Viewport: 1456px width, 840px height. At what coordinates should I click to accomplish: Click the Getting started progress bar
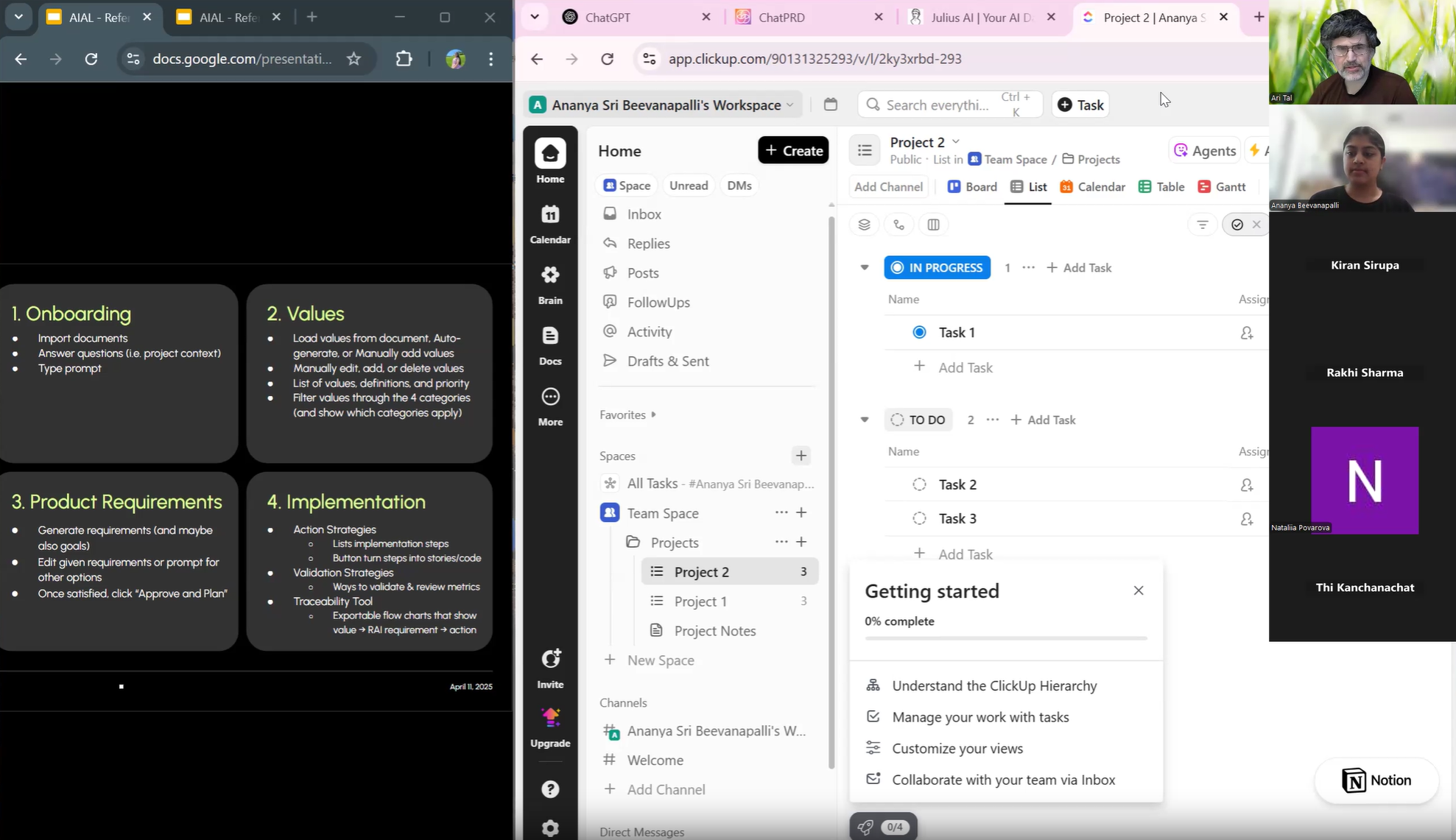tap(1005, 638)
